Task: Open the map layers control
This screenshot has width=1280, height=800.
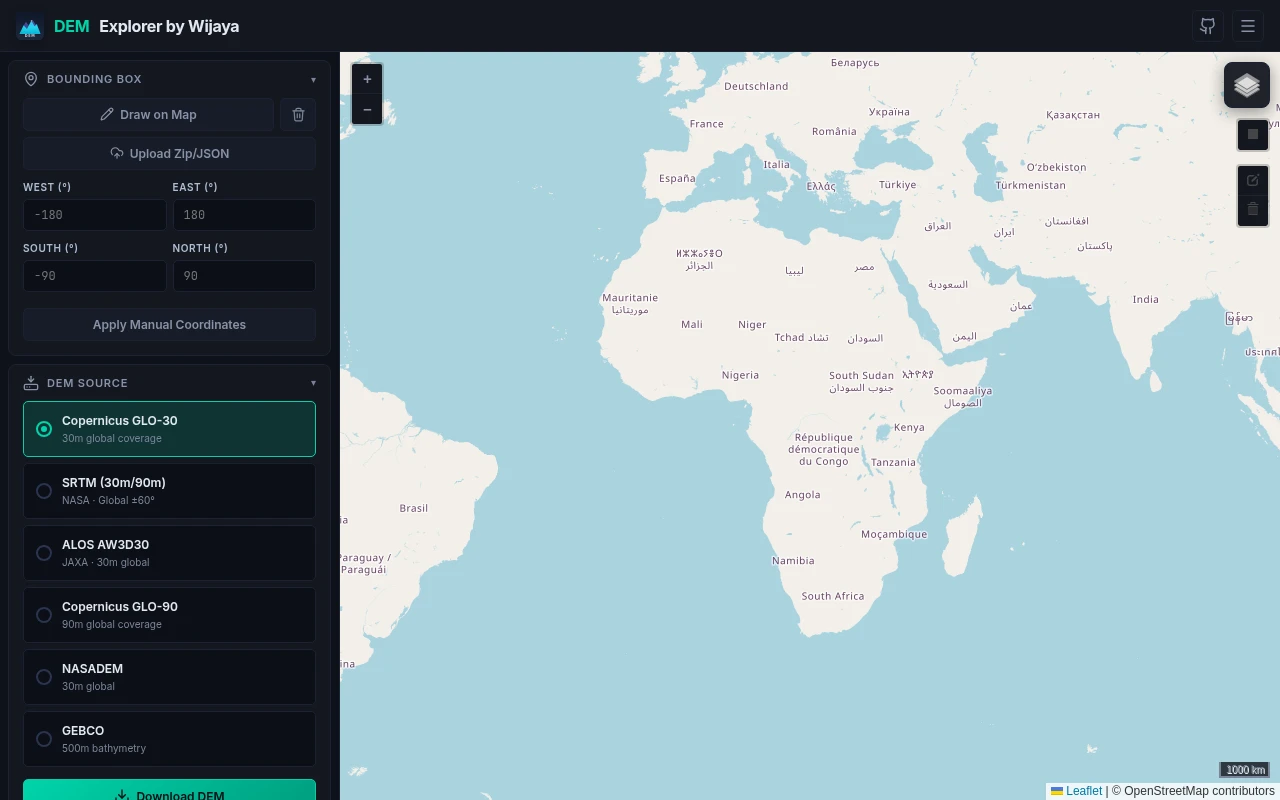Action: pyautogui.click(x=1247, y=85)
